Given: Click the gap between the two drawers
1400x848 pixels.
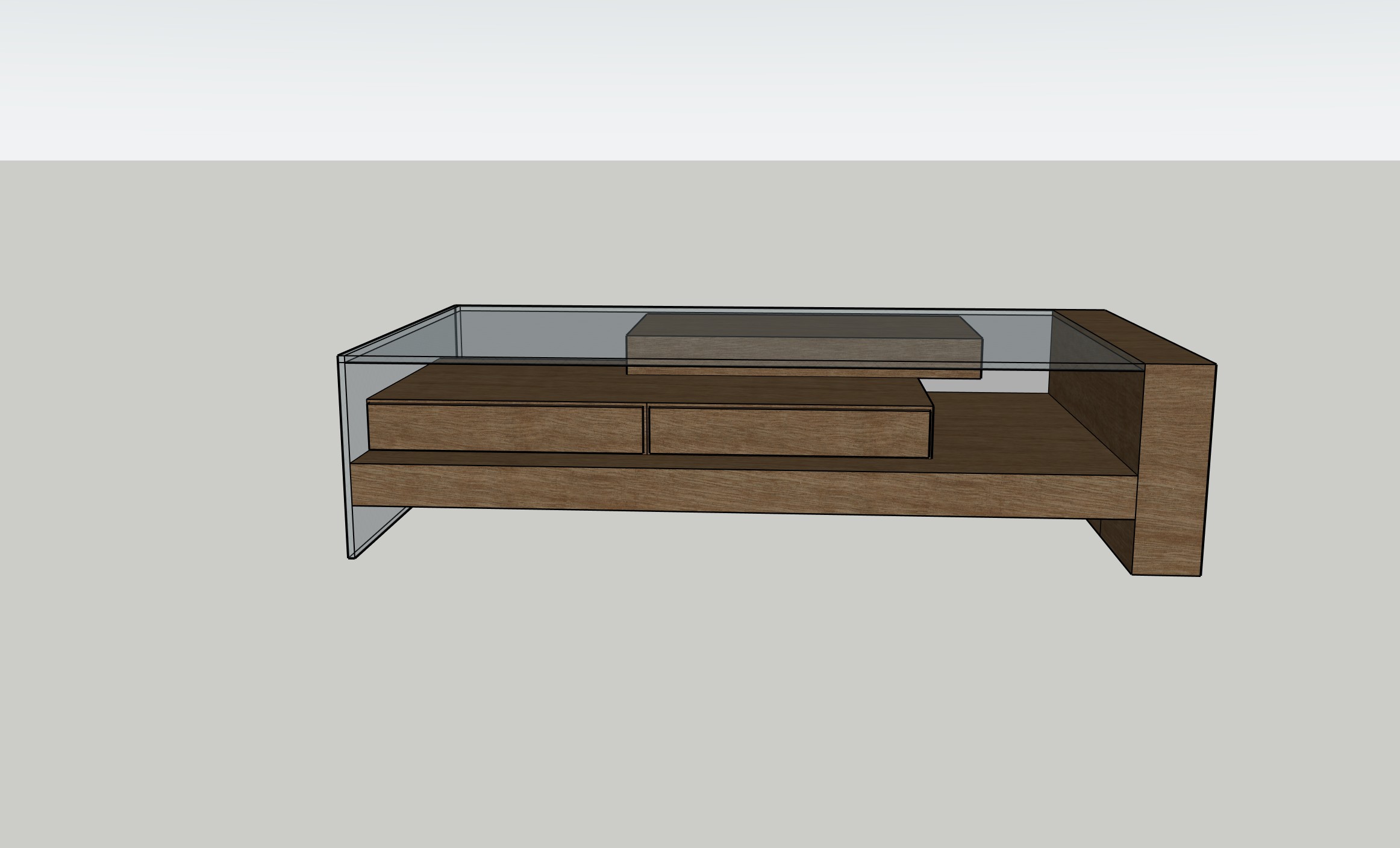Looking at the screenshot, I should [x=646, y=430].
